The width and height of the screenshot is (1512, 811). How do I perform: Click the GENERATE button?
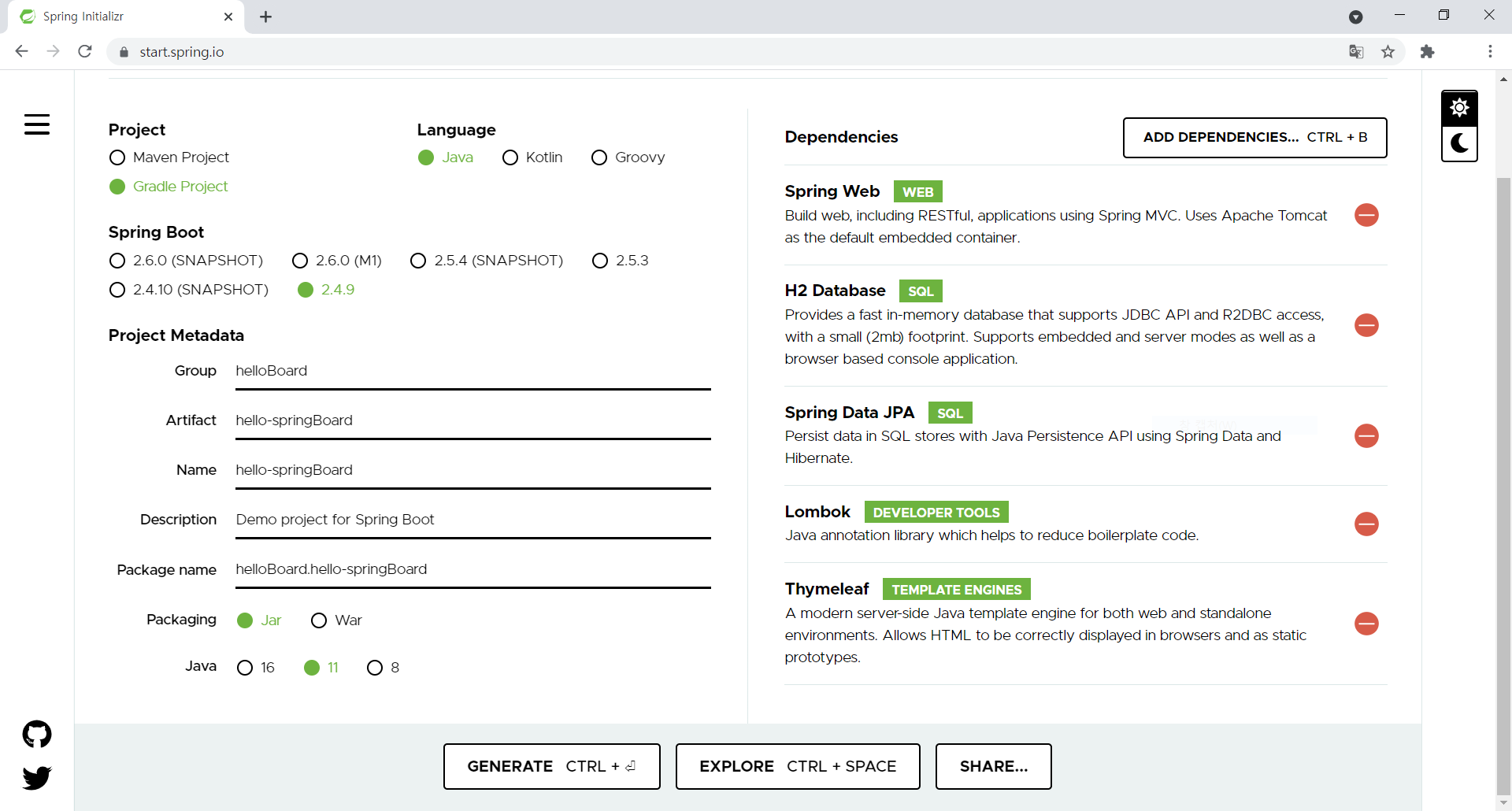[x=551, y=766]
